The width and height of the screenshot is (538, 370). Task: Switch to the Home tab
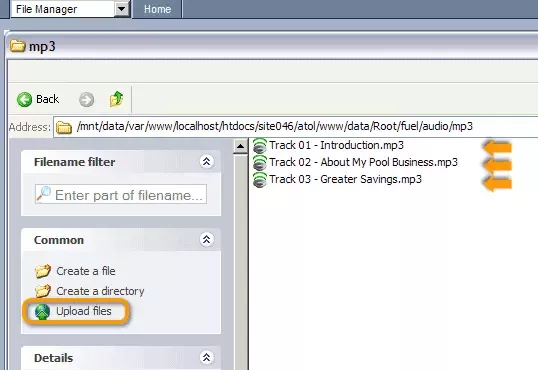click(157, 9)
